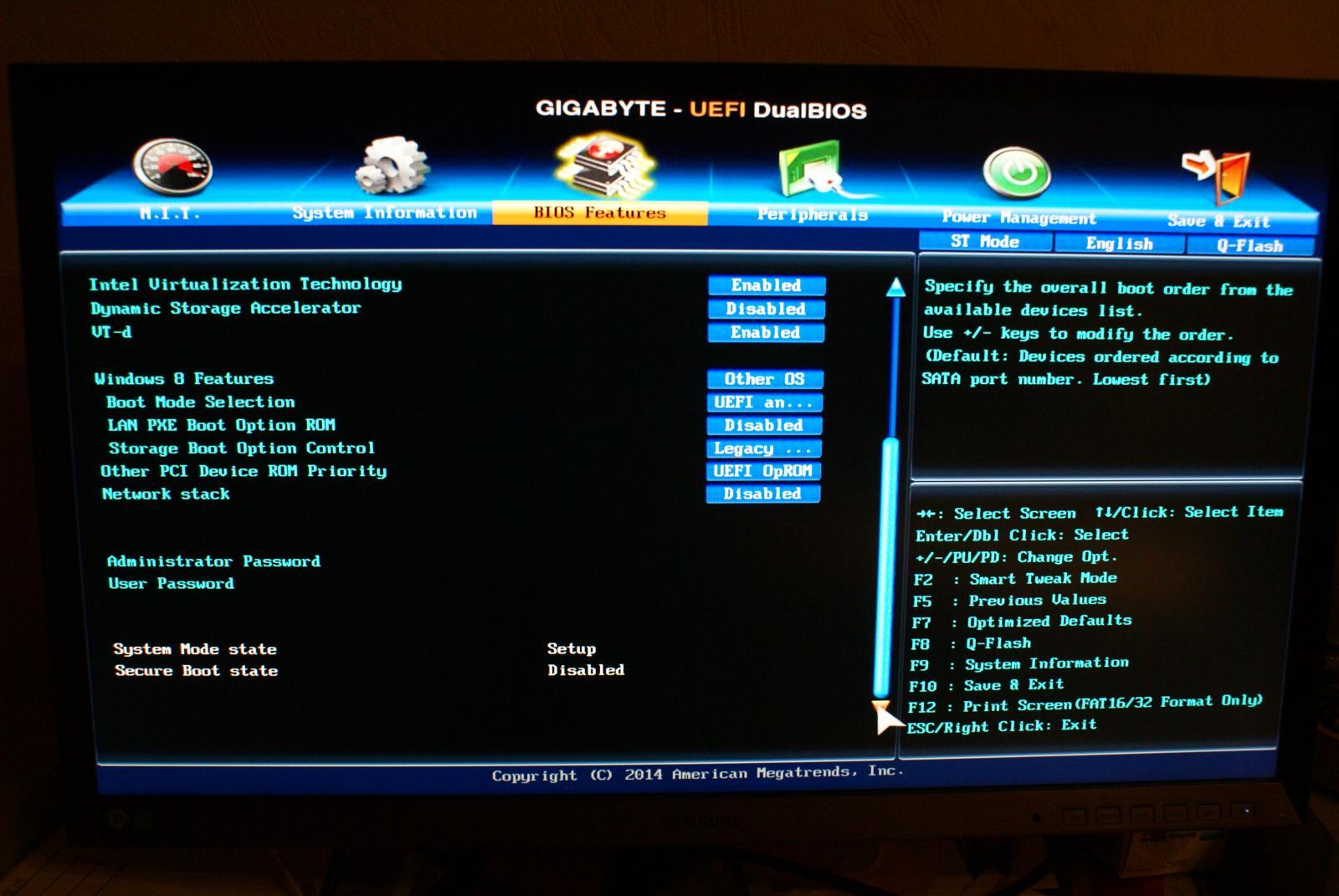Open the M.I.T. speedometer icon
The image size is (1339, 896).
pos(173,166)
